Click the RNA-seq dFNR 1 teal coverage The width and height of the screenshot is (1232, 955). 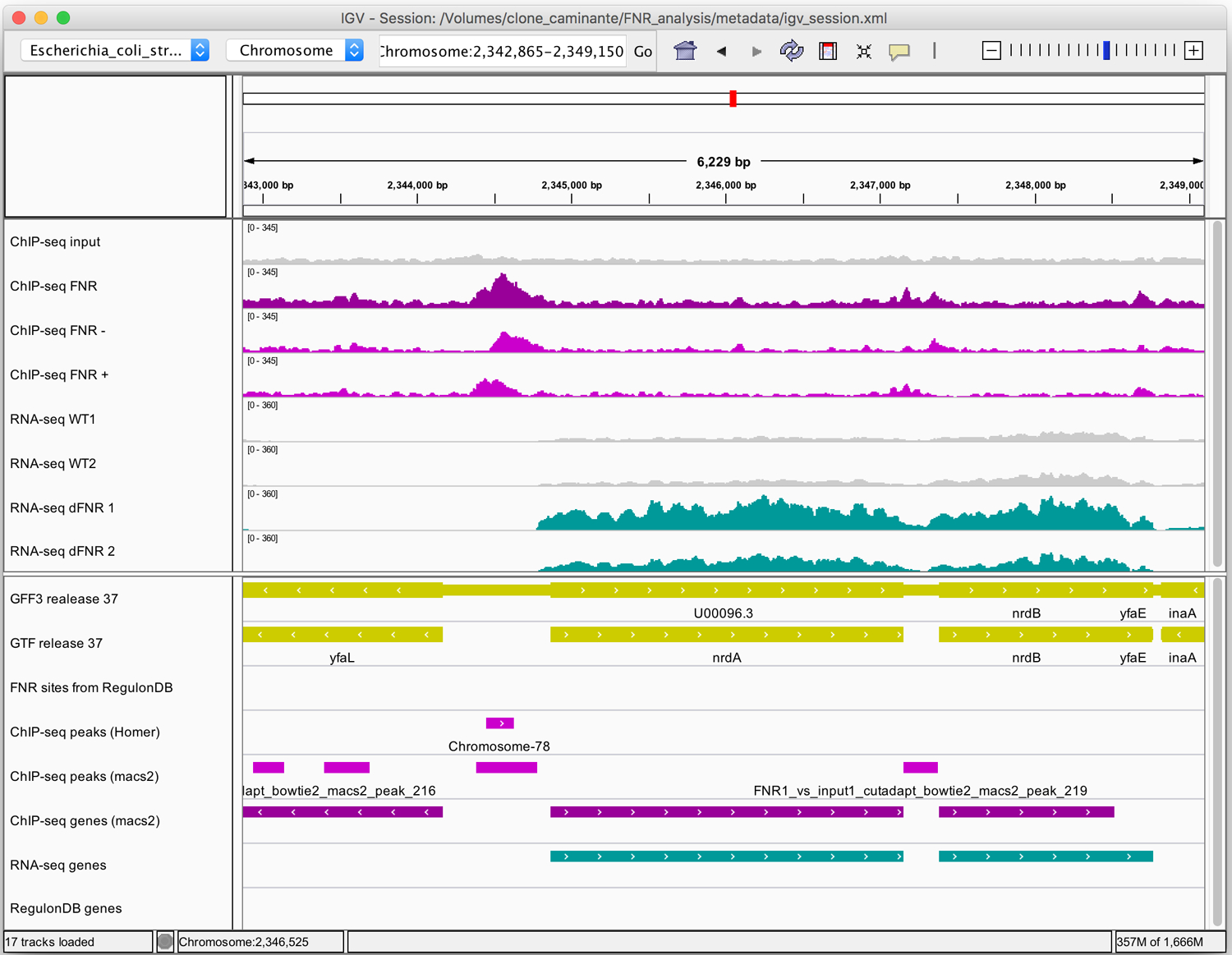[846, 514]
